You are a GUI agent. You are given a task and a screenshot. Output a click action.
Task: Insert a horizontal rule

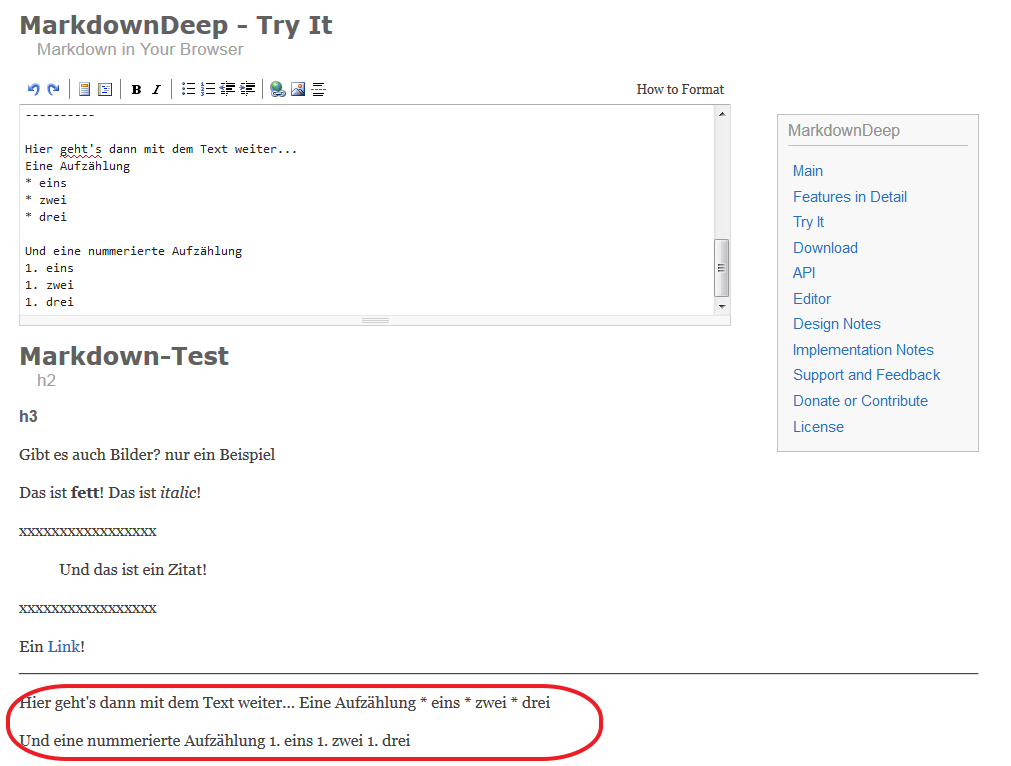[x=319, y=89]
